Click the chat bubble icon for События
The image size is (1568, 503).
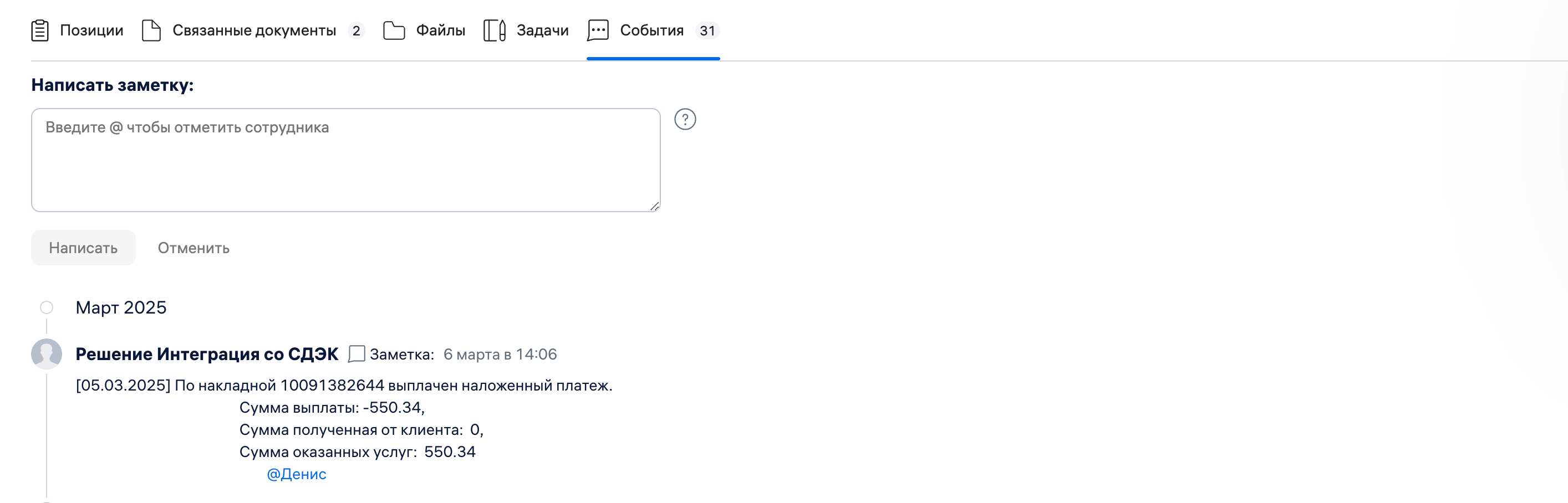[x=598, y=30]
